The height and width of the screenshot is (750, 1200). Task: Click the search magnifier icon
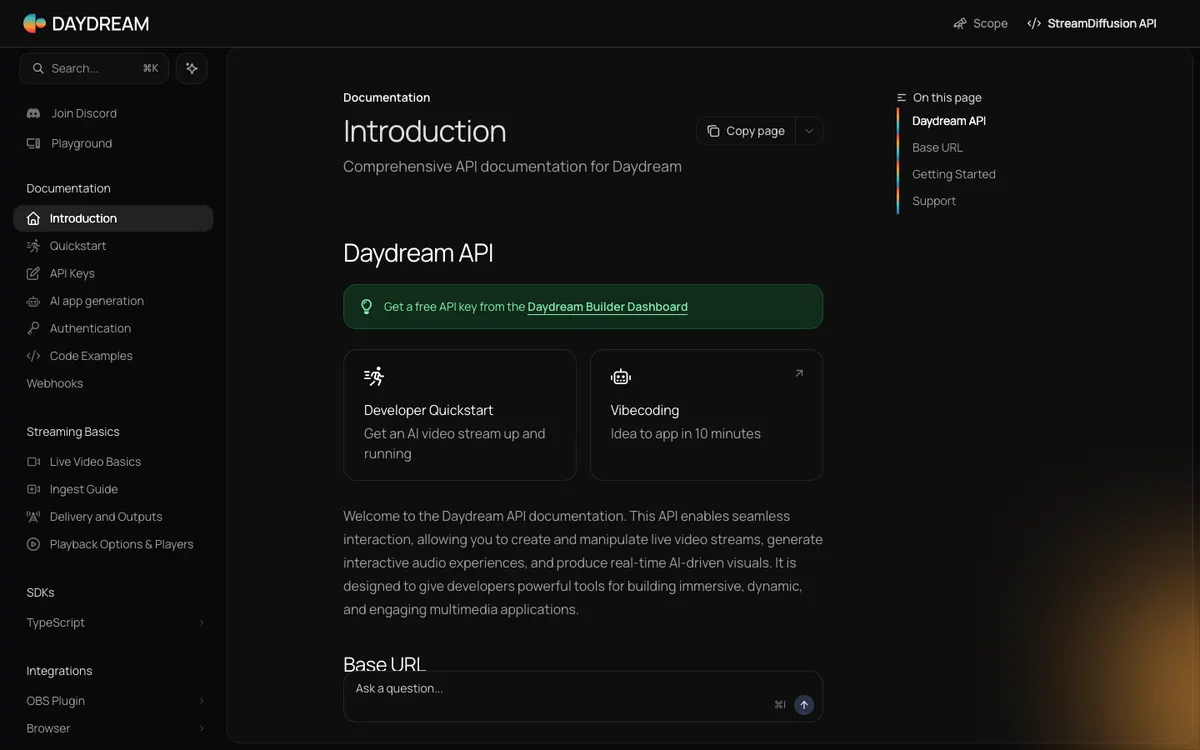(38, 68)
